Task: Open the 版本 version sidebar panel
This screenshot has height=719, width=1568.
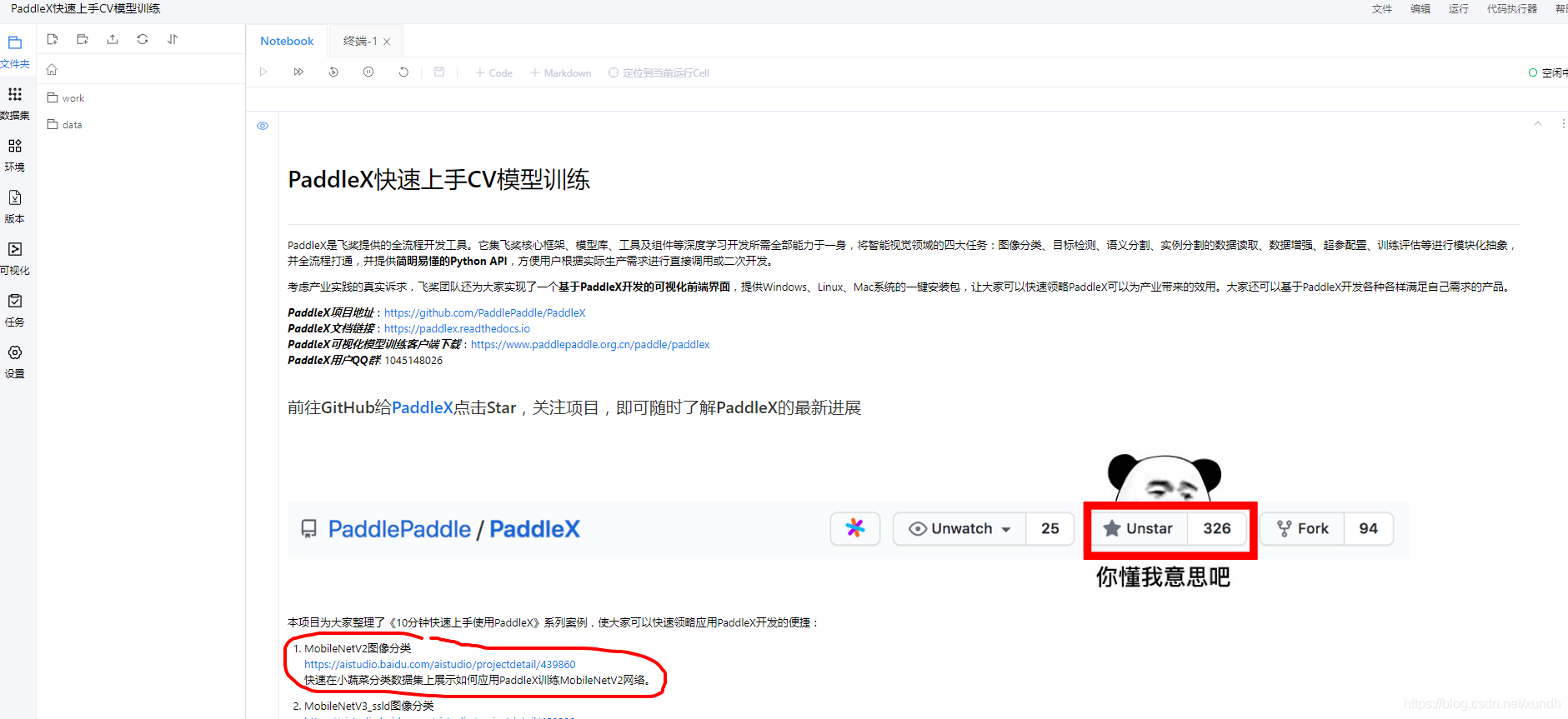Action: pyautogui.click(x=15, y=207)
